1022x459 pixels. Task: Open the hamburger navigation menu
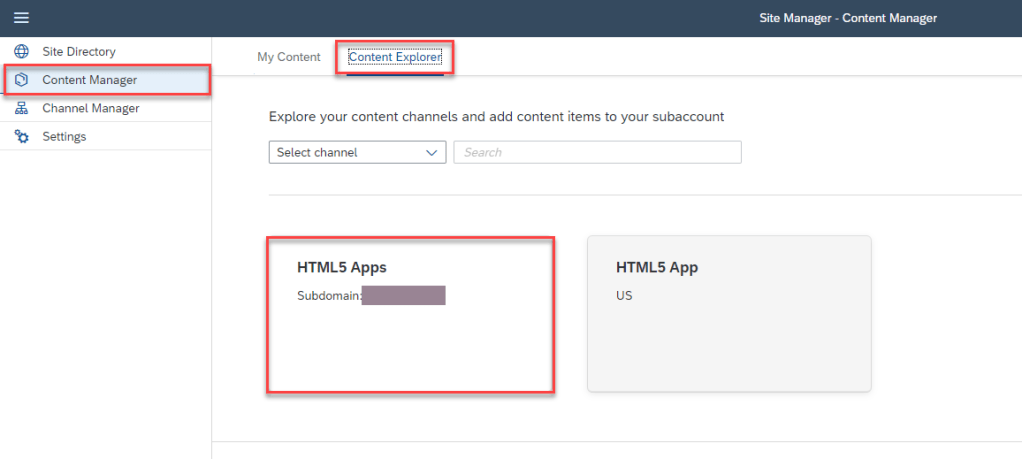click(21, 18)
